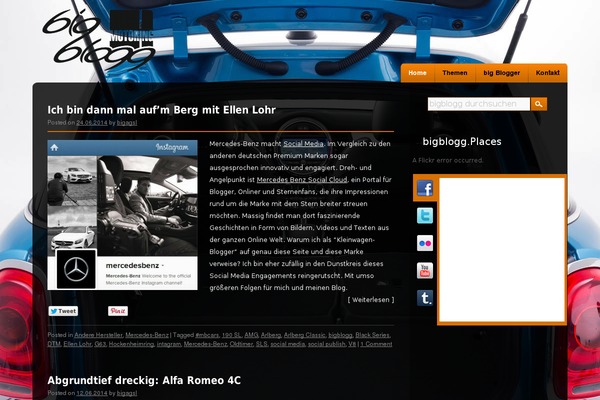
Task: Go to the Home menu item
Action: click(417, 73)
